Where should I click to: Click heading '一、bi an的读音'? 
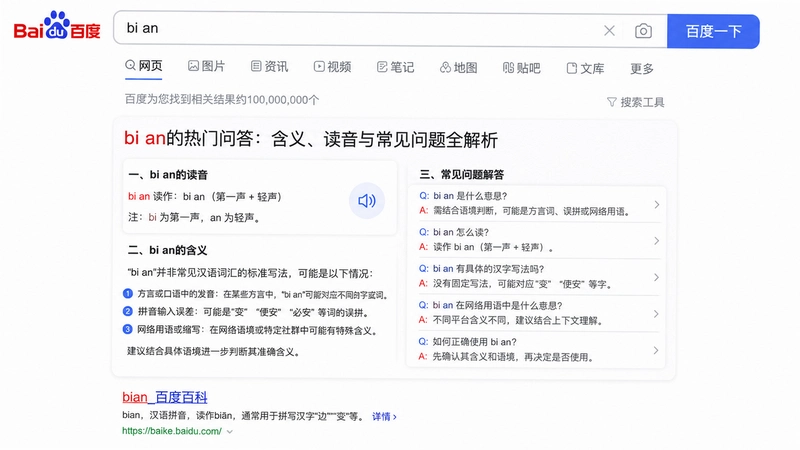[168, 175]
